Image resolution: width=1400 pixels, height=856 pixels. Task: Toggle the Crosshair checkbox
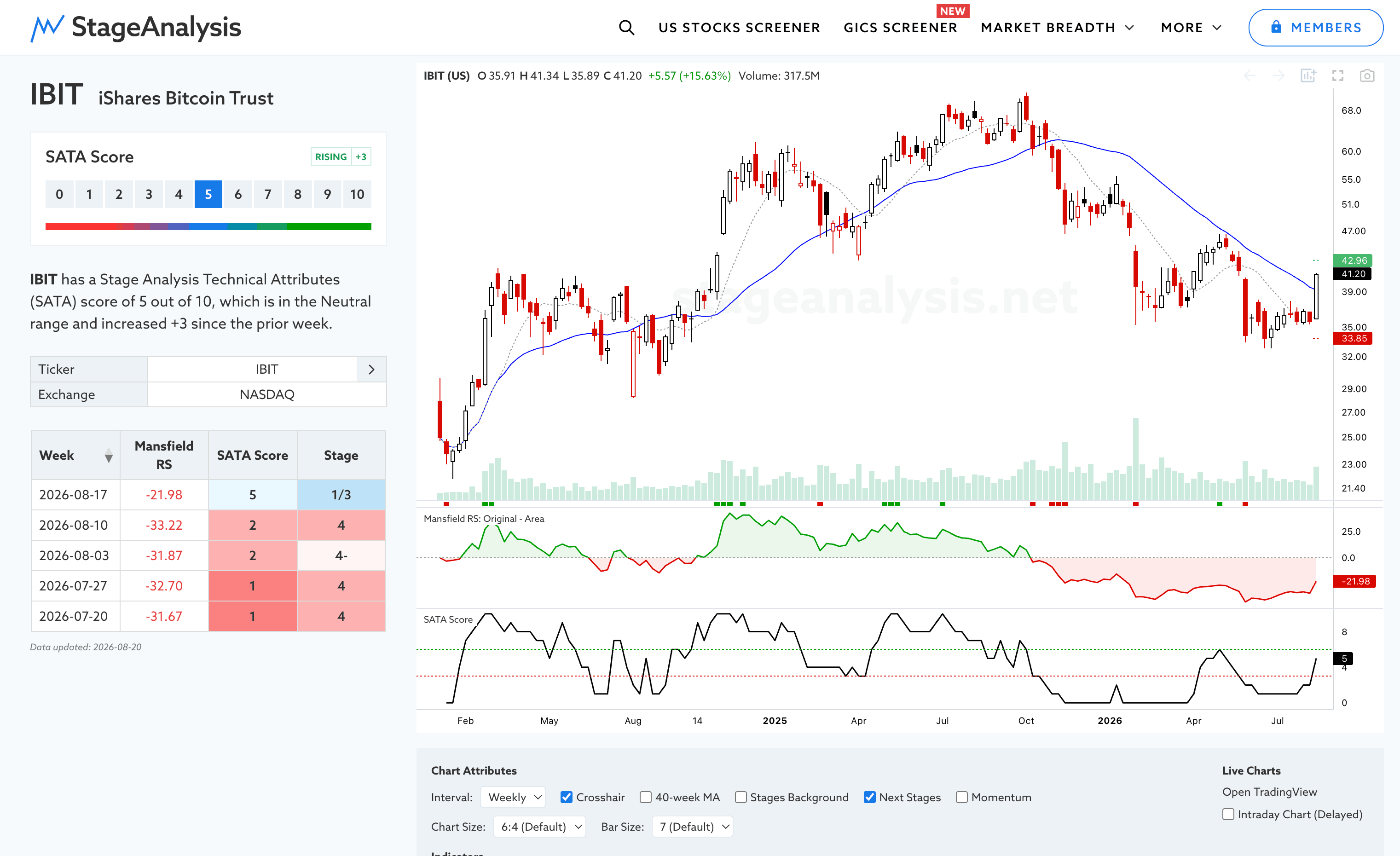click(566, 797)
